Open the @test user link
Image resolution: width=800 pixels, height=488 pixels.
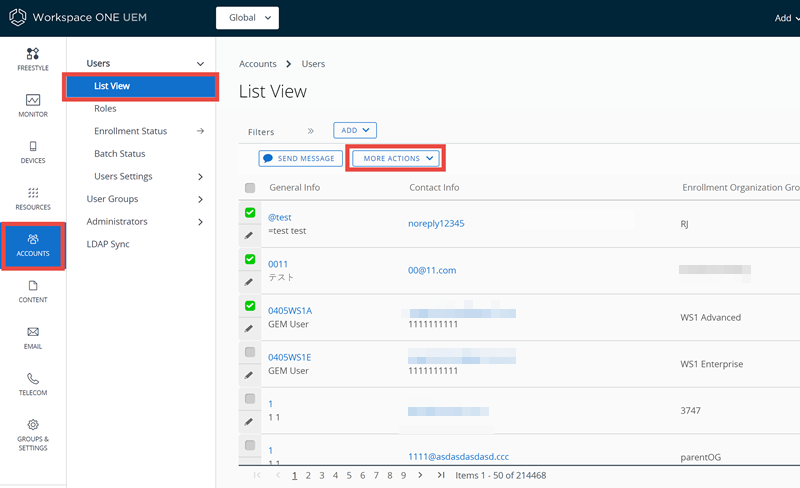pyautogui.click(x=280, y=217)
